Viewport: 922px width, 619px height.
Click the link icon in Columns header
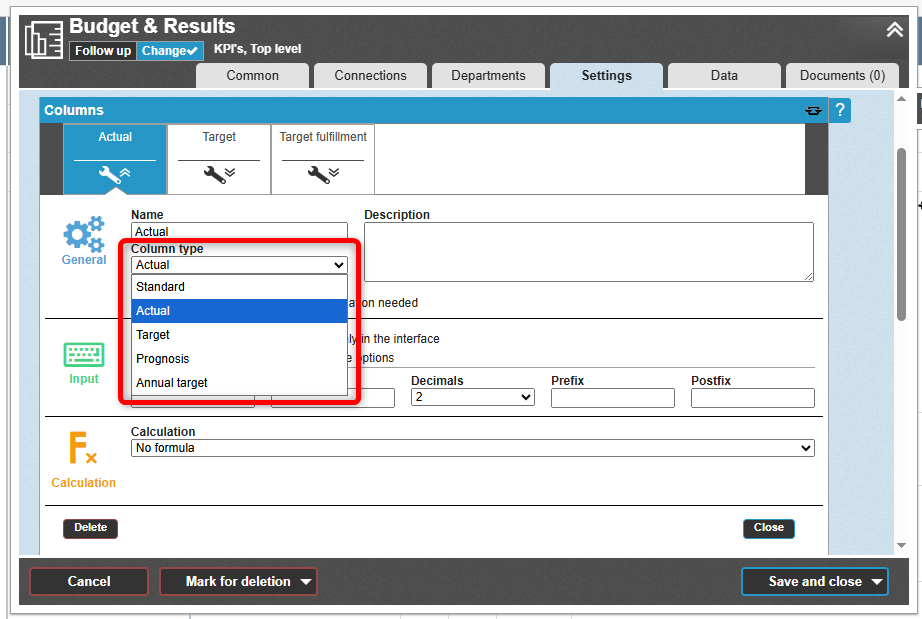[x=813, y=111]
